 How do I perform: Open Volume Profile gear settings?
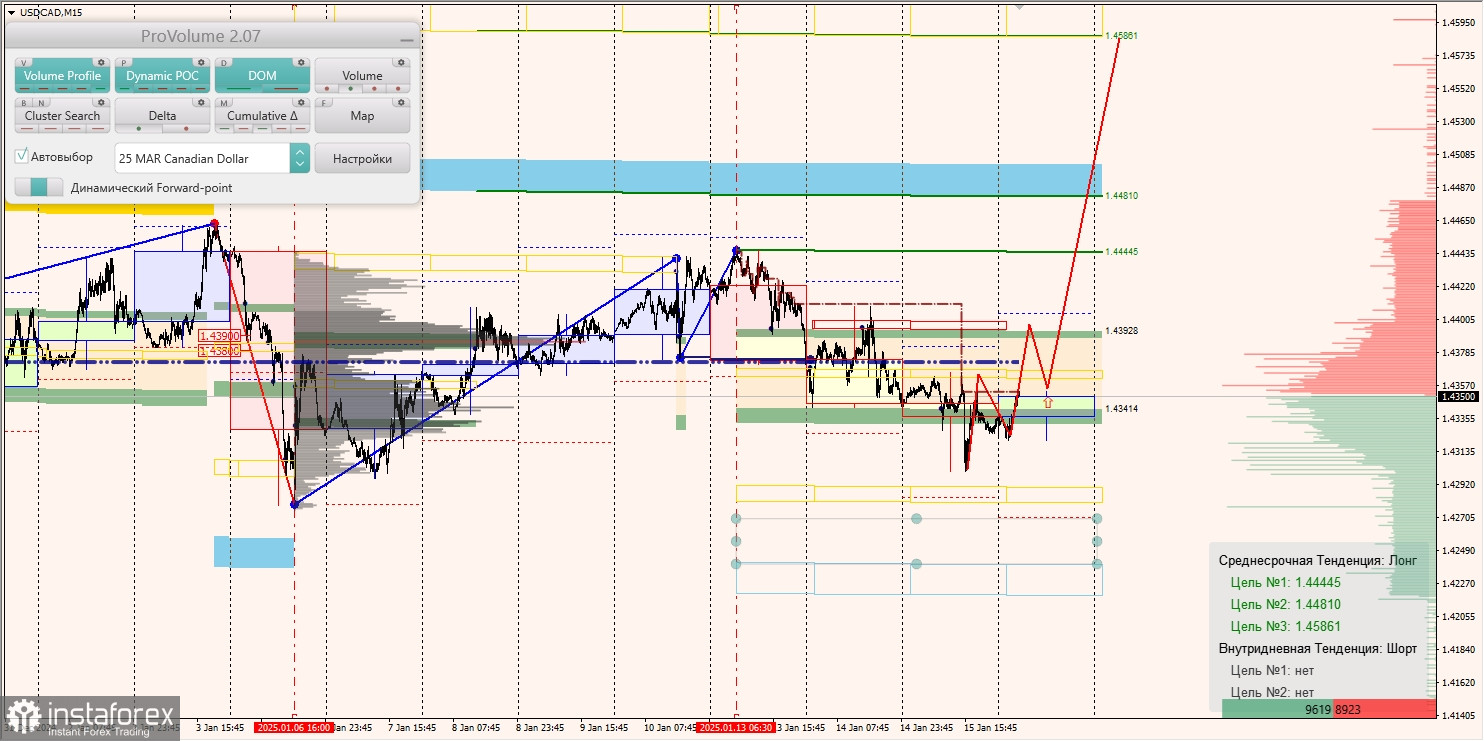[100, 62]
